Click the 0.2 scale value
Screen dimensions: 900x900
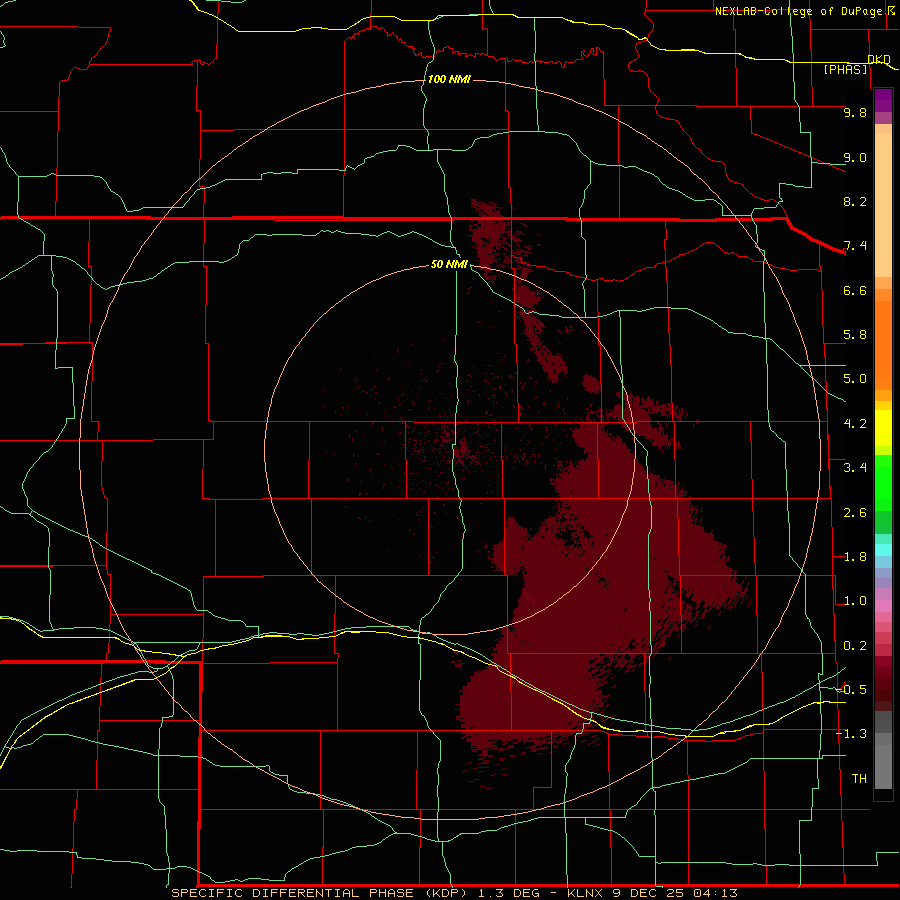pos(855,646)
